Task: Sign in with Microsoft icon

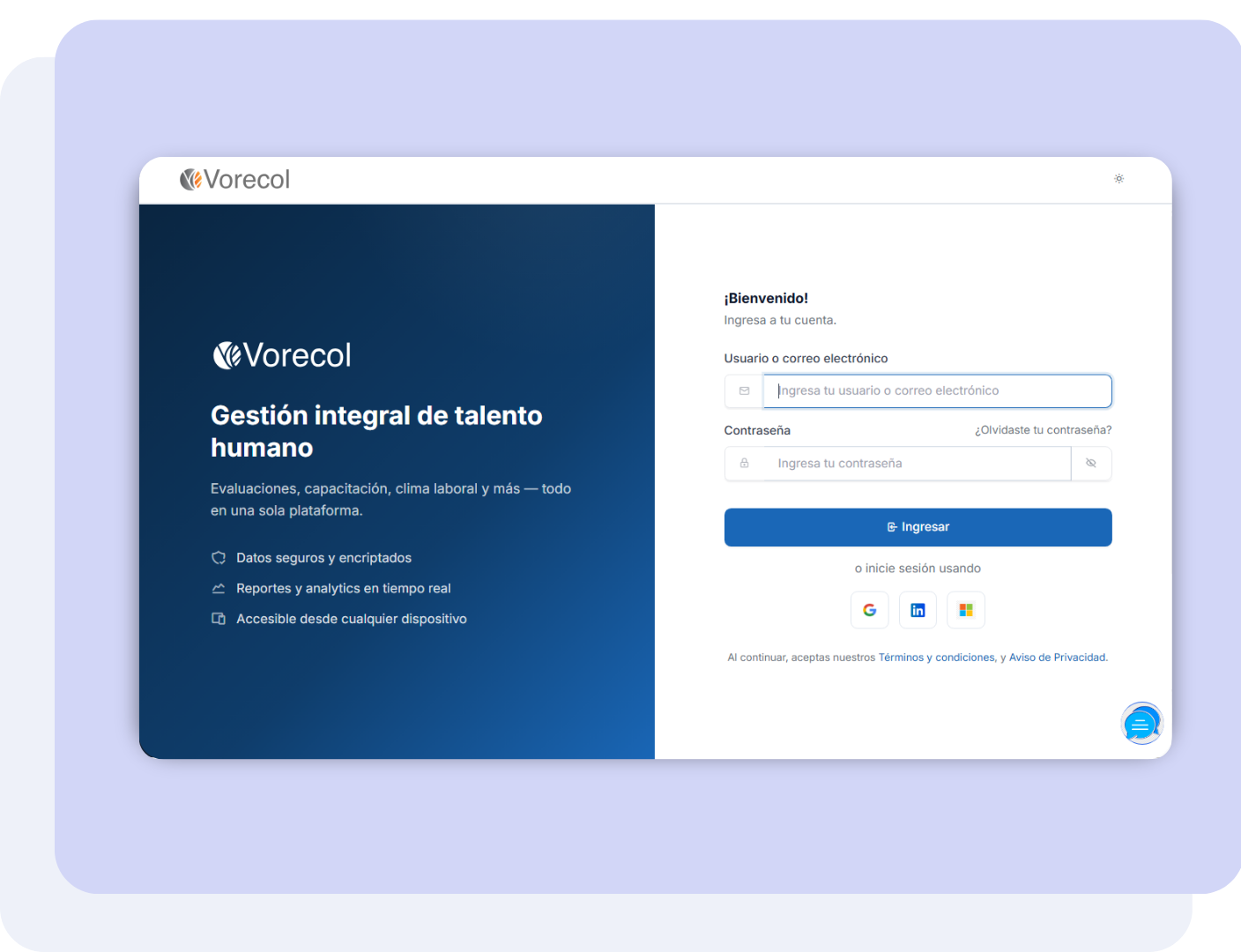Action: point(966,610)
